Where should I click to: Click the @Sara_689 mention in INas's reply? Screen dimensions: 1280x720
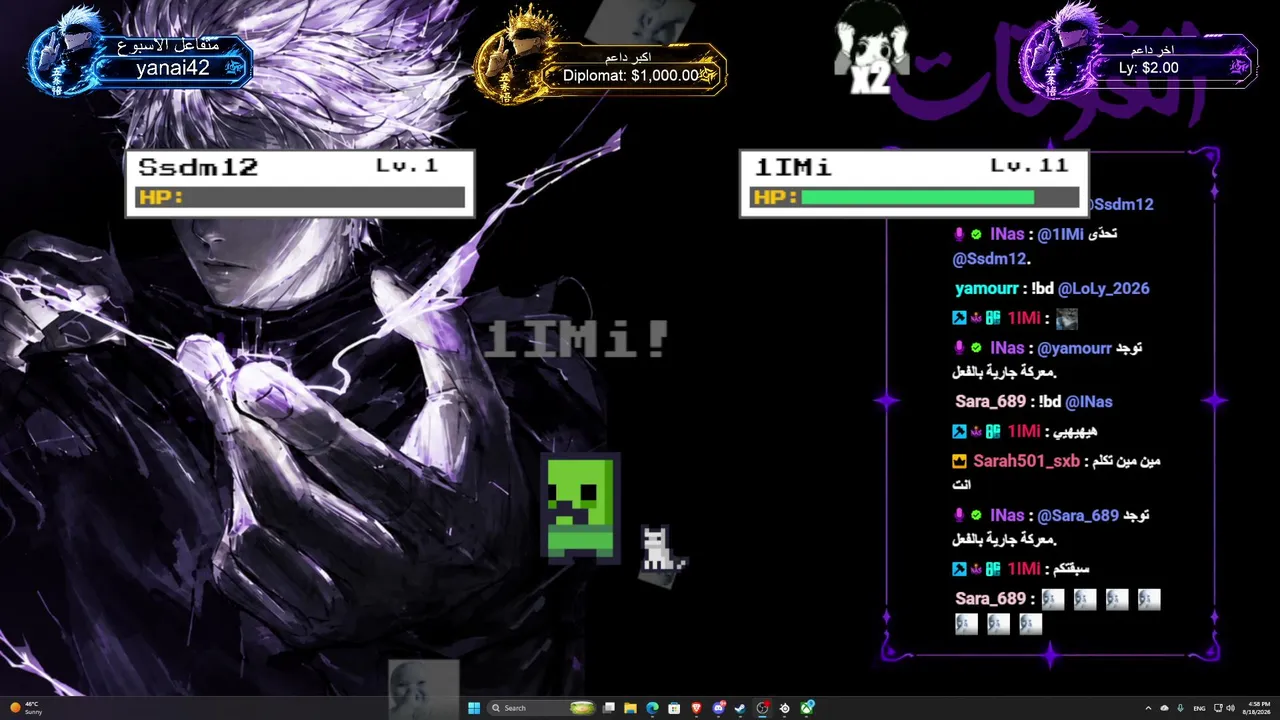[1078, 516]
